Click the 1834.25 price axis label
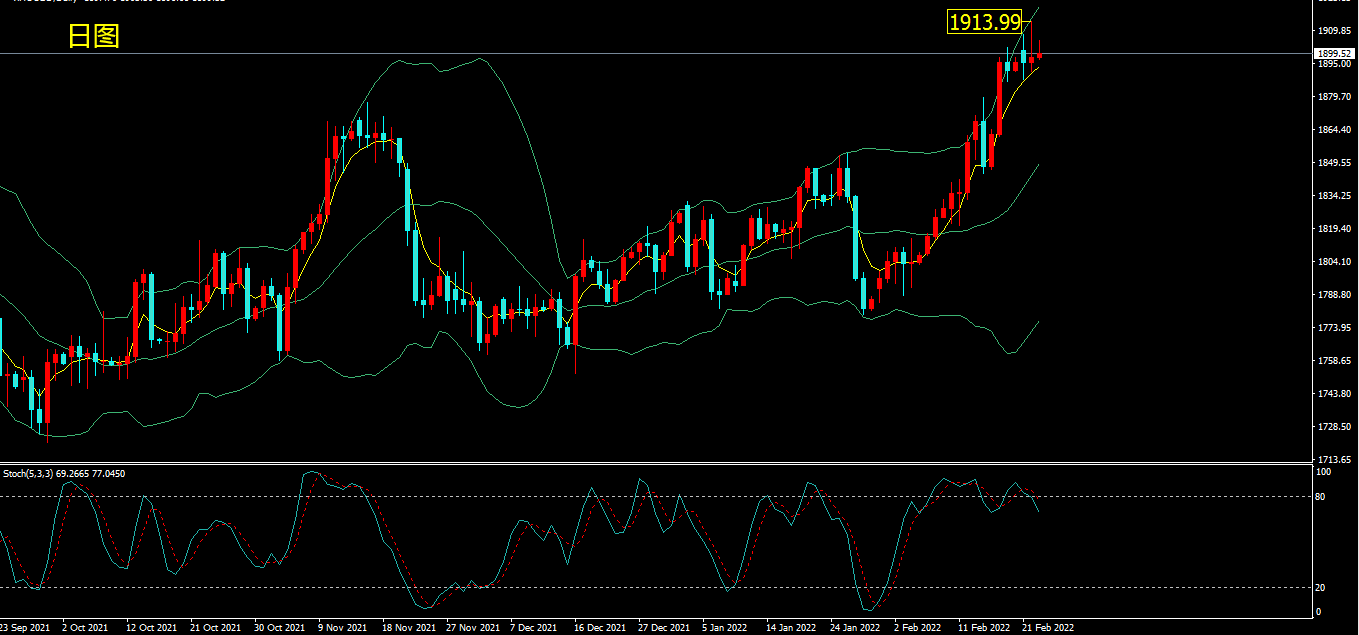Screen dimensions: 1359x635 point(1334,196)
